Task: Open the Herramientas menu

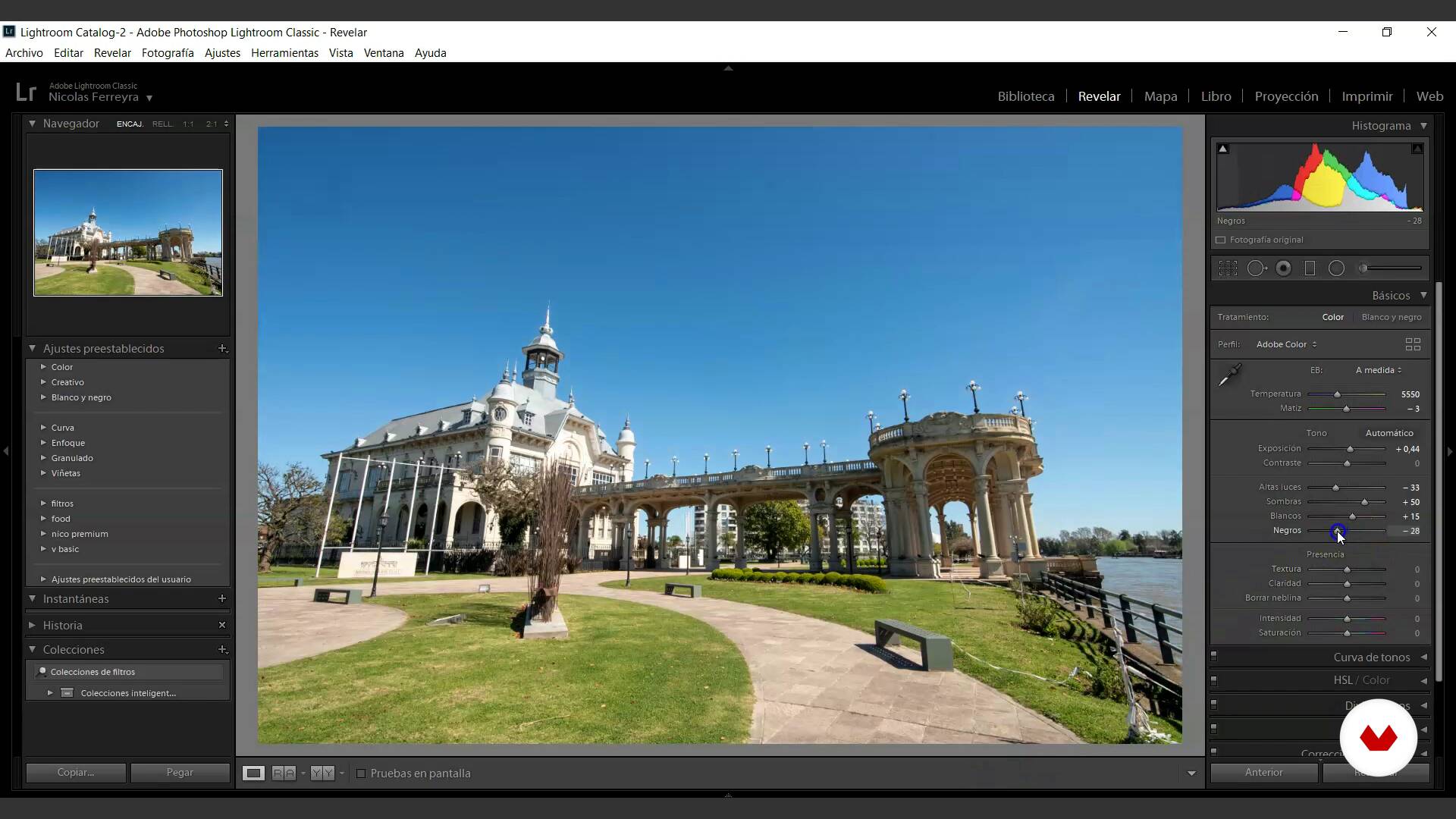Action: tap(284, 53)
